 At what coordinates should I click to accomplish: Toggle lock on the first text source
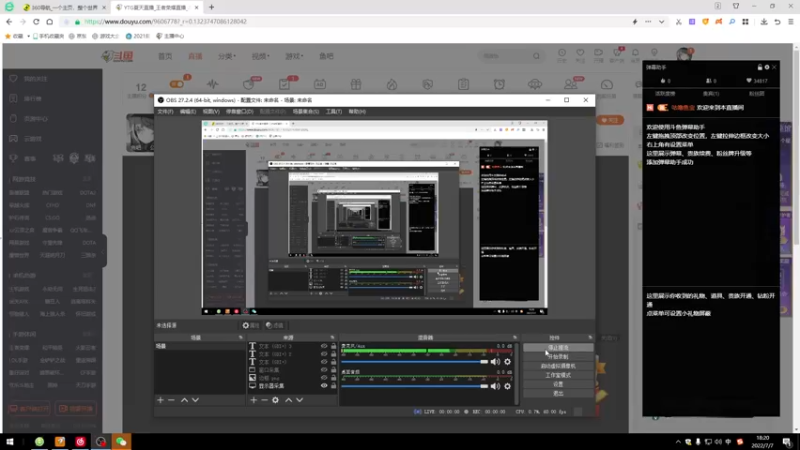pos(334,346)
